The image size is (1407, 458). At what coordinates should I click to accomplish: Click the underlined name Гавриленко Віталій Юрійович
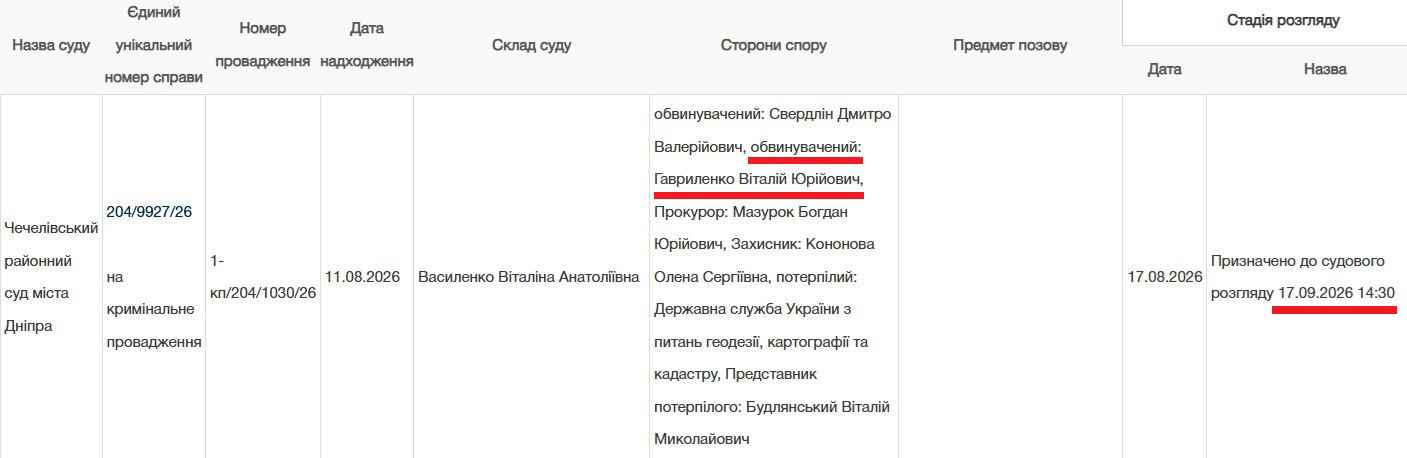[x=759, y=179]
